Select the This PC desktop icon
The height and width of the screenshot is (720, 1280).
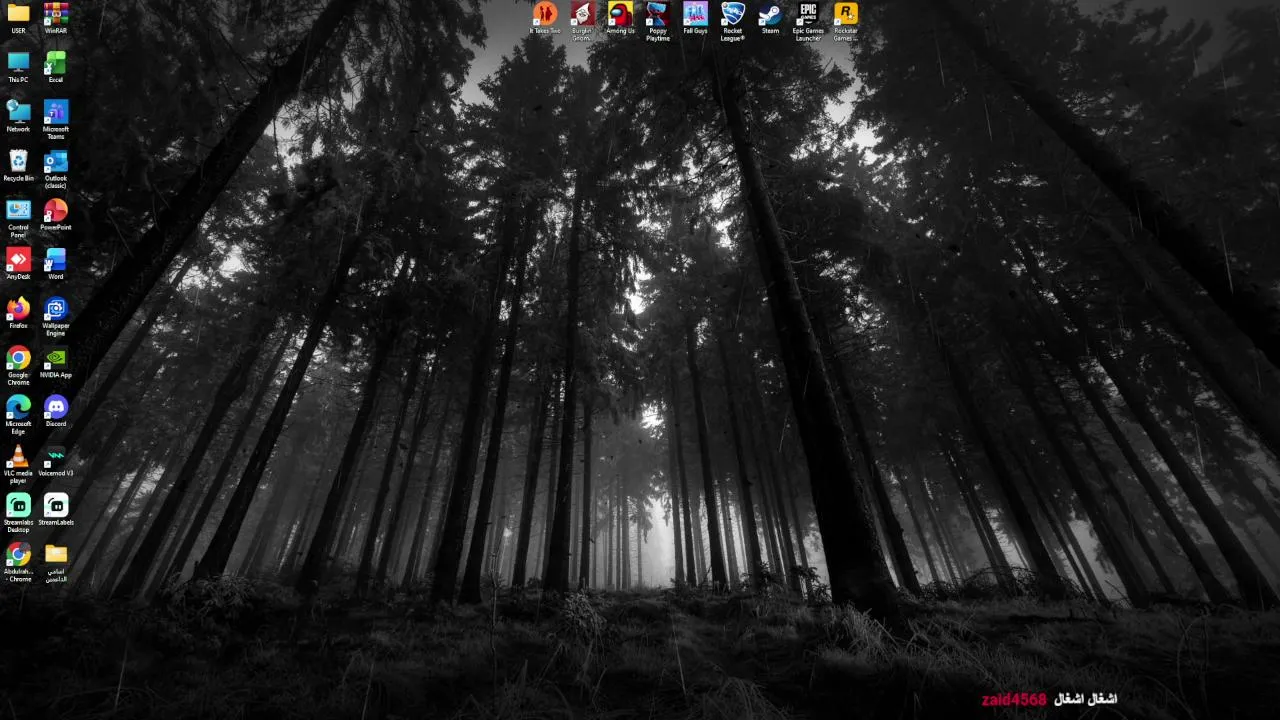pyautogui.click(x=18, y=67)
